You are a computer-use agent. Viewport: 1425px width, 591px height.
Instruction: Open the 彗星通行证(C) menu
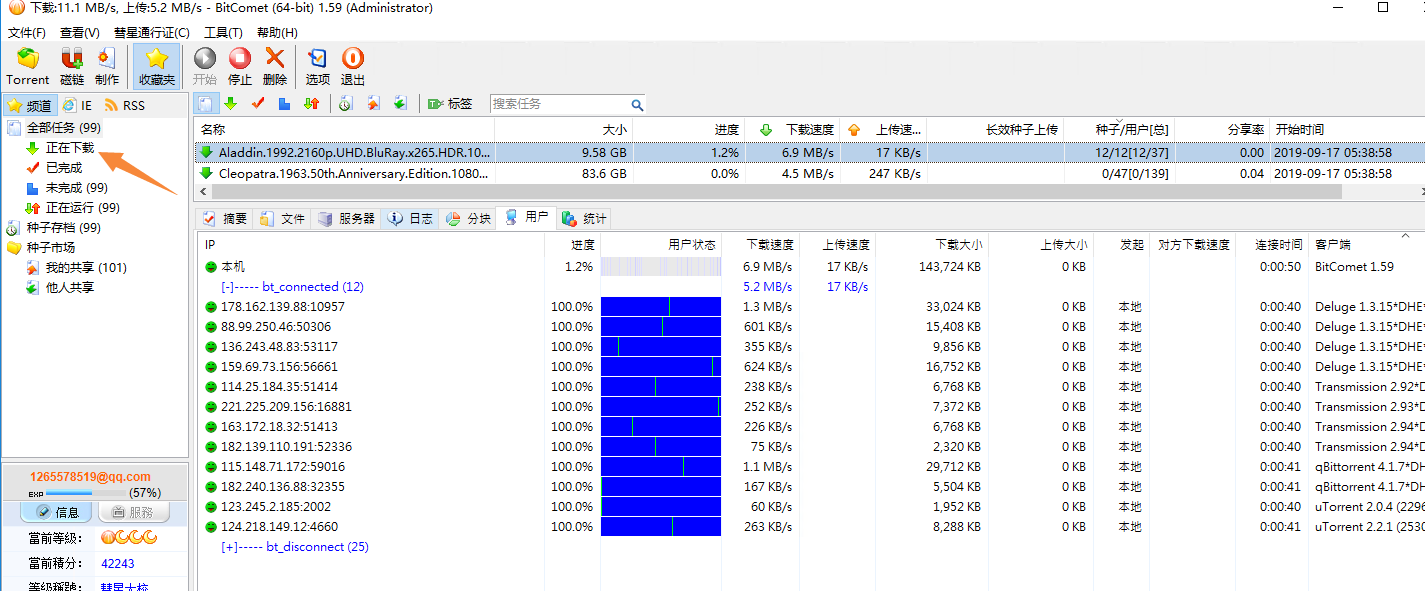click(x=152, y=33)
